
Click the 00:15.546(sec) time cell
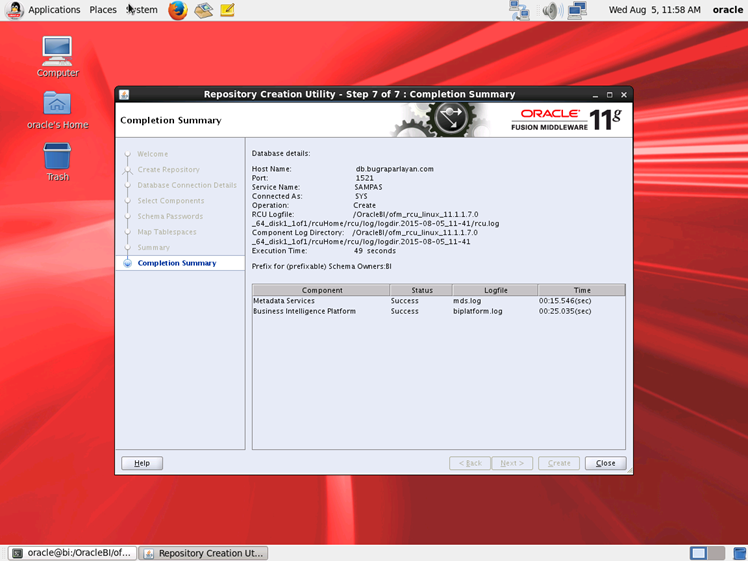(565, 301)
